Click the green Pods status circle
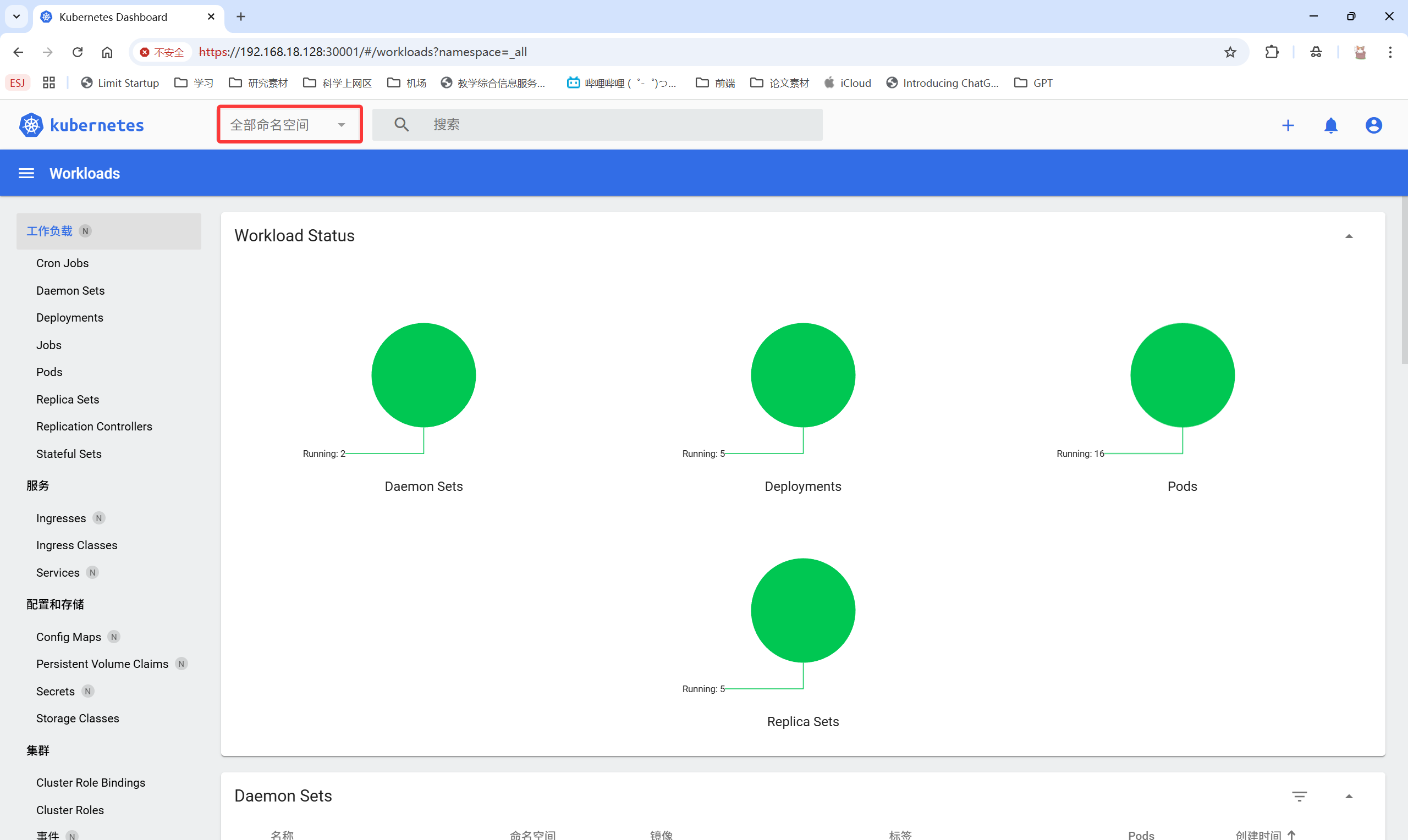1408x840 pixels. coord(1181,375)
